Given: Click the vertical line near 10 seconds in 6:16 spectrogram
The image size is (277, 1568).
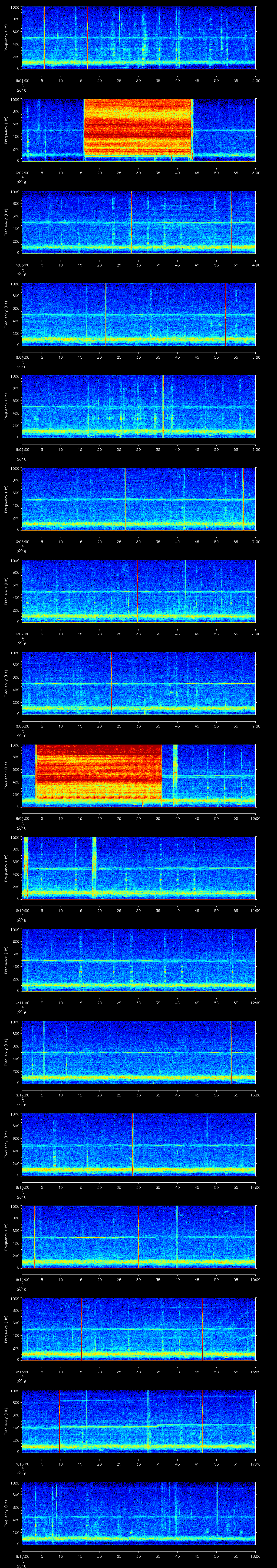Looking at the screenshot, I should (60, 1421).
